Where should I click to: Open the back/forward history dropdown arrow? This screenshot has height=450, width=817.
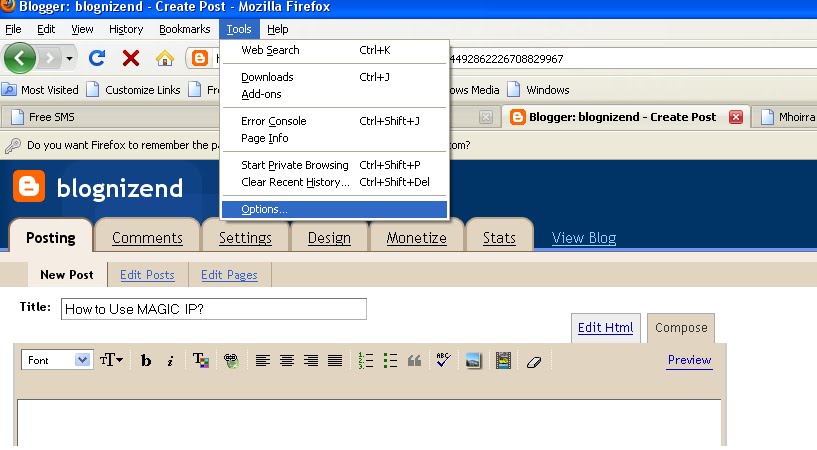69,58
